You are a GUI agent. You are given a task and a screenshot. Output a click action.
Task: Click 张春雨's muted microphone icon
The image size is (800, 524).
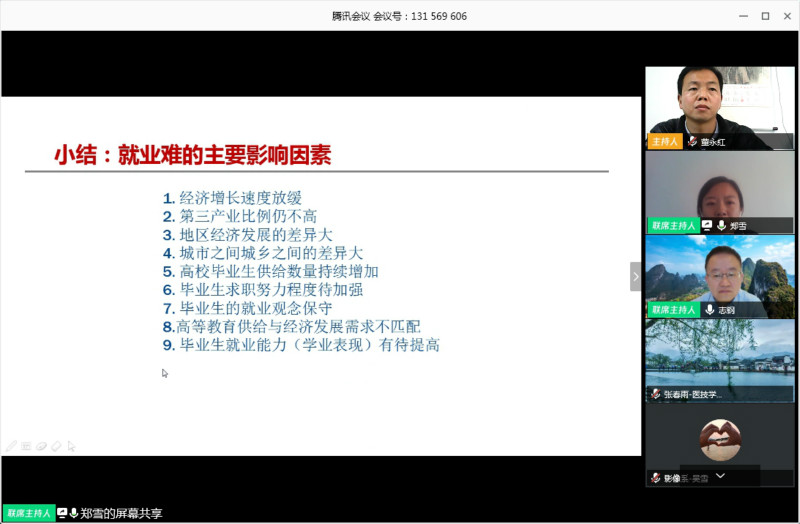(x=655, y=395)
